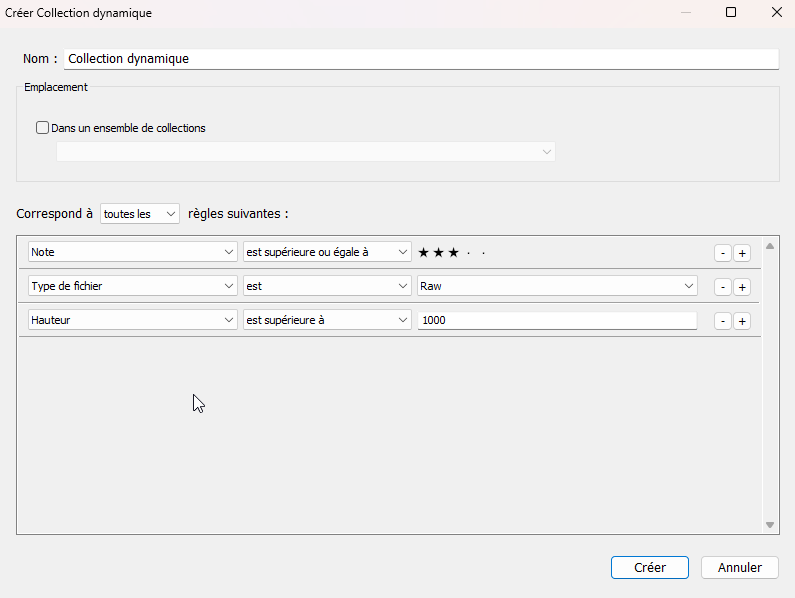Click the Annuler button
The height and width of the screenshot is (598, 795).
click(x=739, y=567)
